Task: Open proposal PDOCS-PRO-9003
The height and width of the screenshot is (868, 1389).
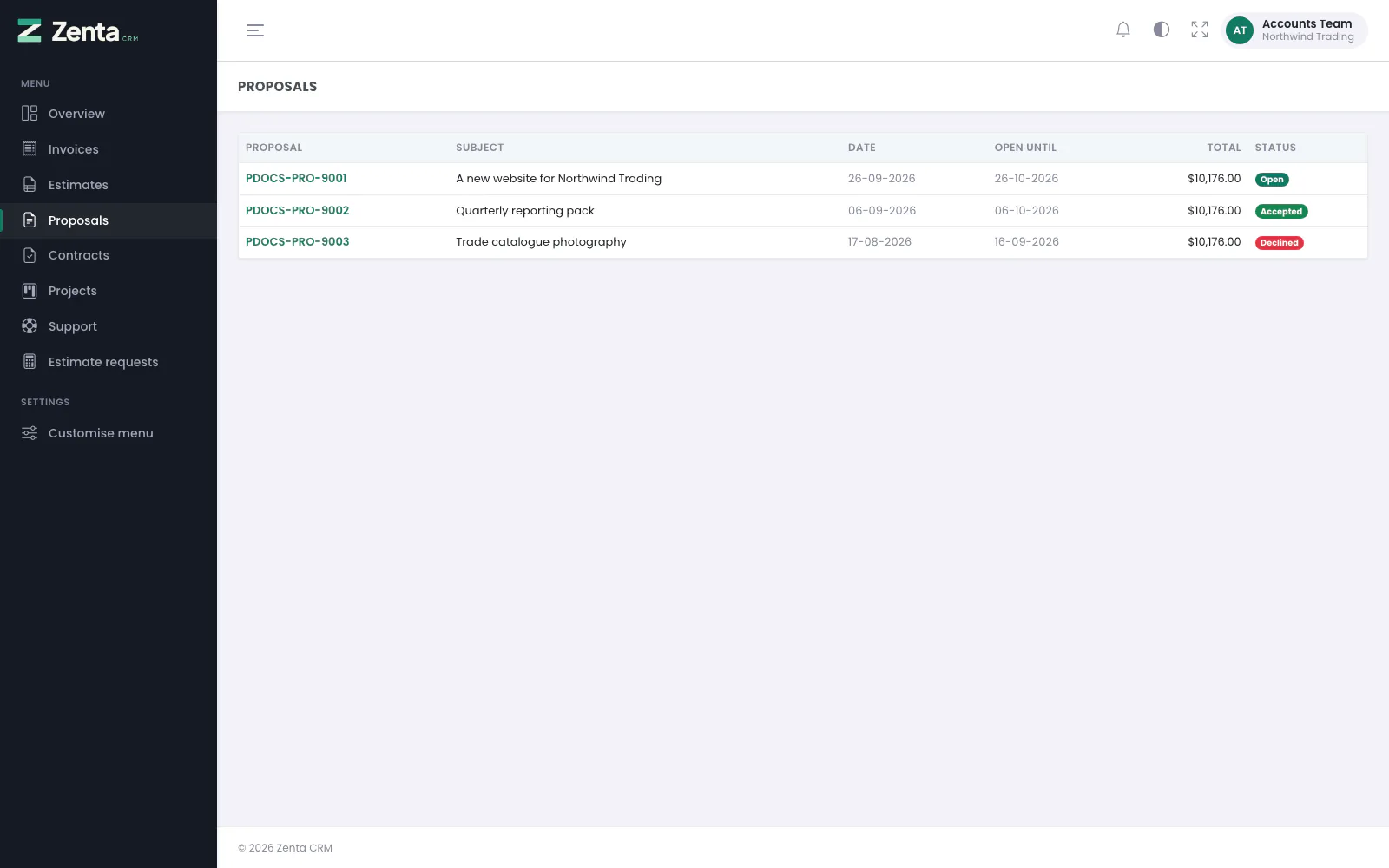Action: pyautogui.click(x=297, y=242)
